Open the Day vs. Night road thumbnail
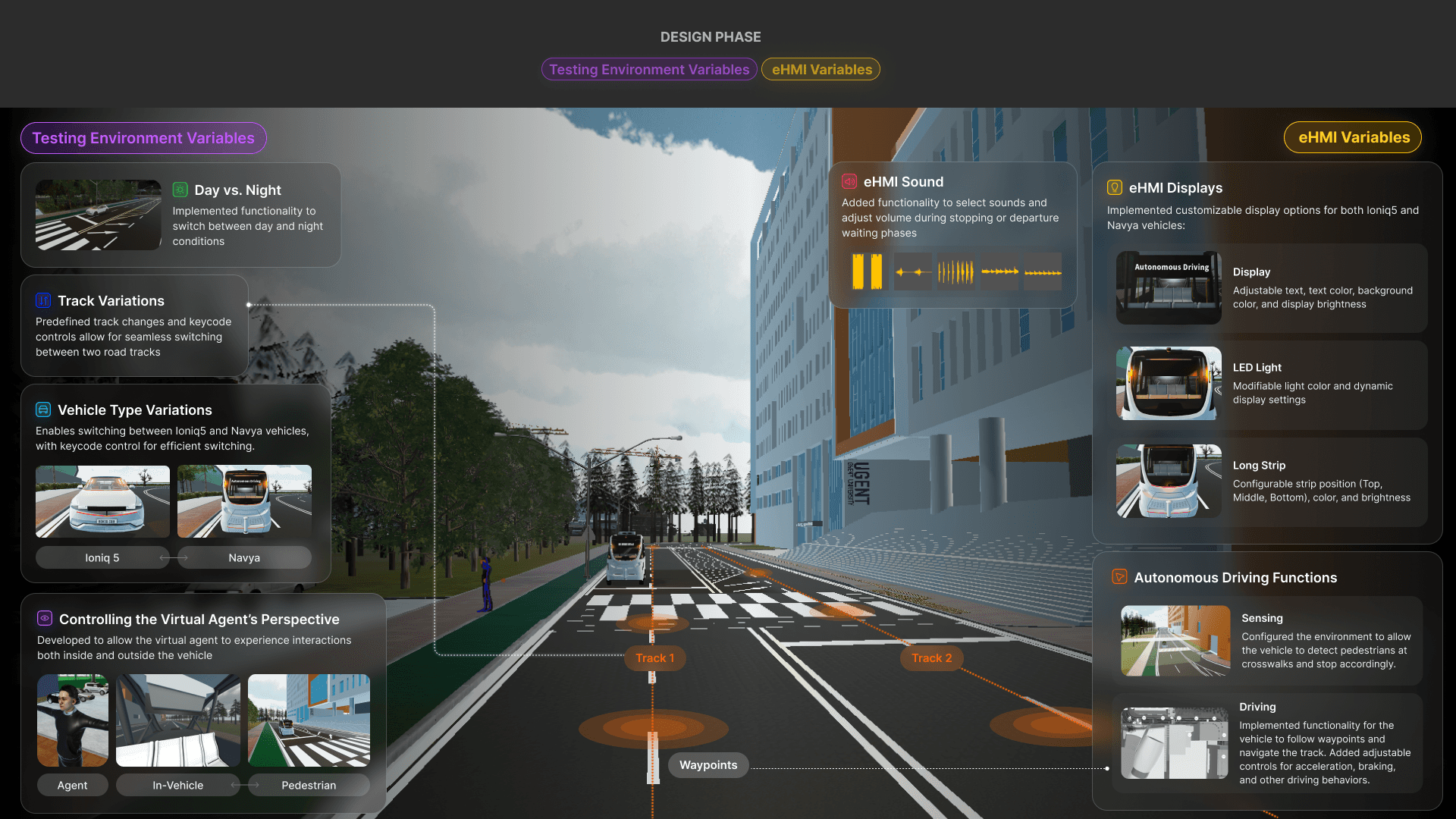 (x=98, y=215)
